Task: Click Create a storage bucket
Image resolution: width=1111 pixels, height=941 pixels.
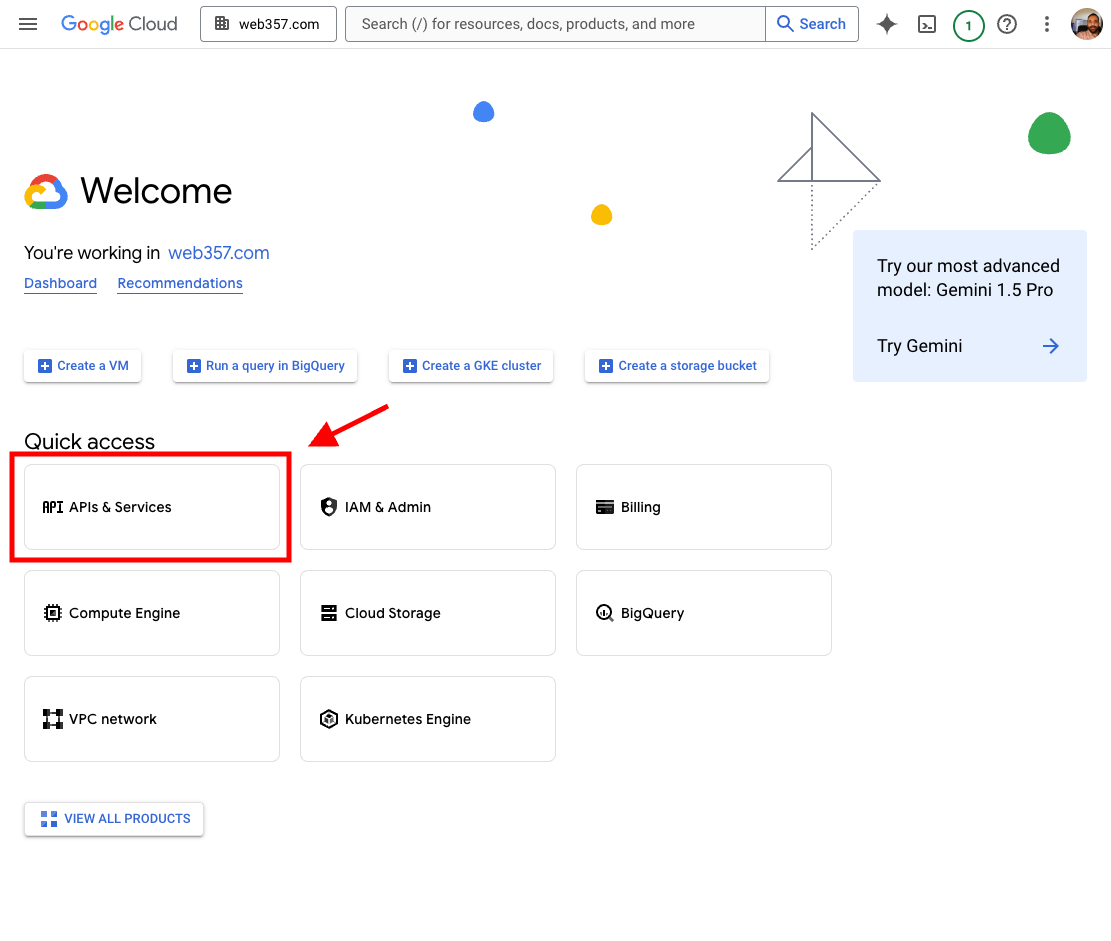Action: [677, 366]
